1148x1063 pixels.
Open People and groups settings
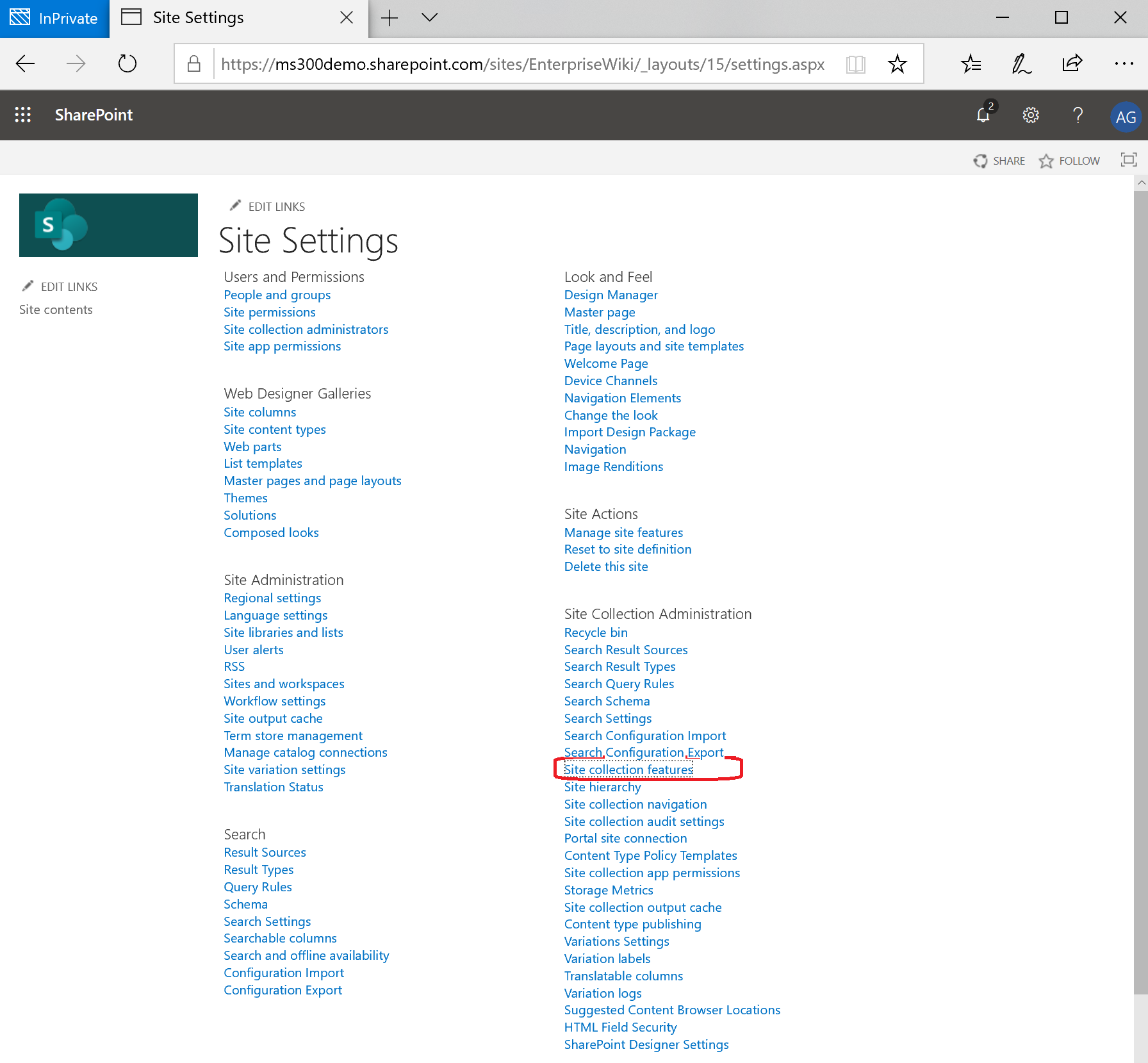277,295
